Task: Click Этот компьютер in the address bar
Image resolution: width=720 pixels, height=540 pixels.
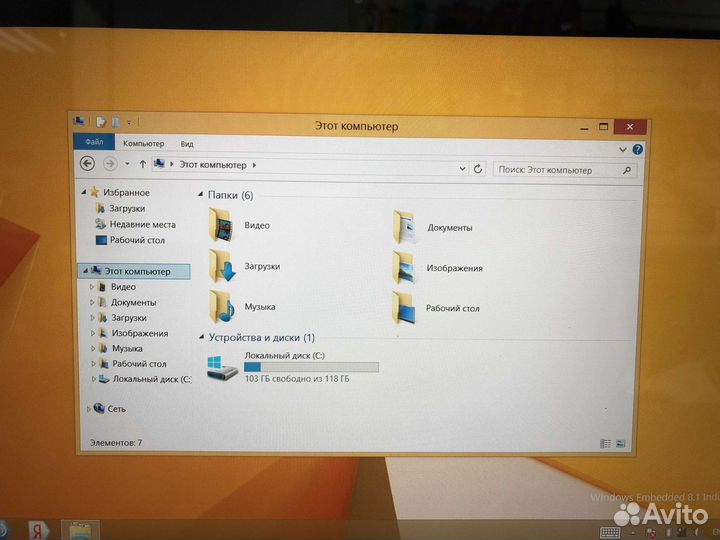Action: 213,165
